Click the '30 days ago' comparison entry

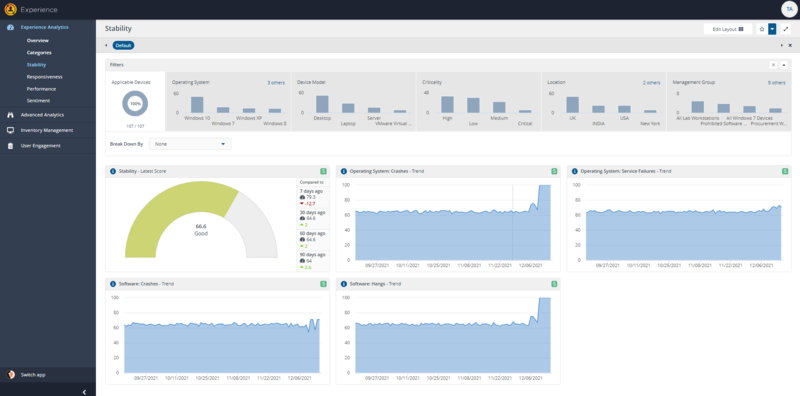(312, 218)
